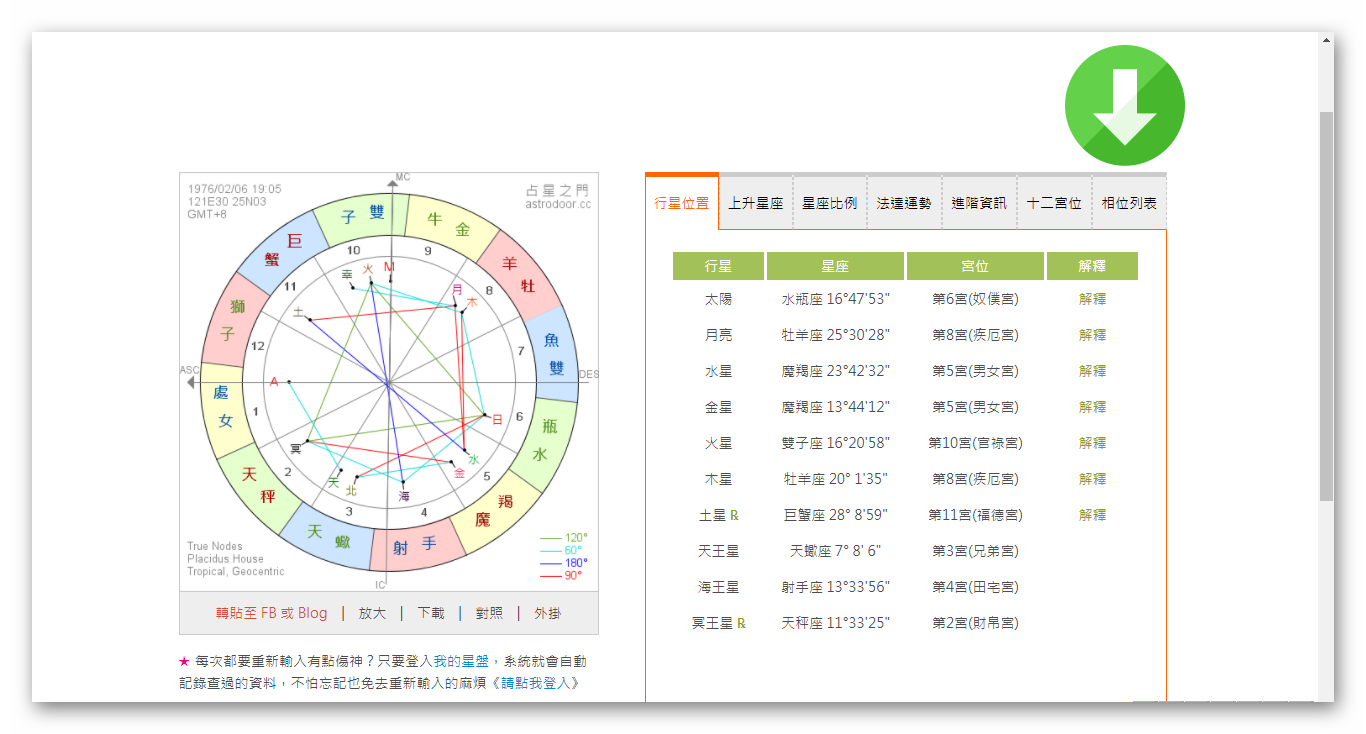Select the 冥王星 planet cell

click(x=718, y=623)
